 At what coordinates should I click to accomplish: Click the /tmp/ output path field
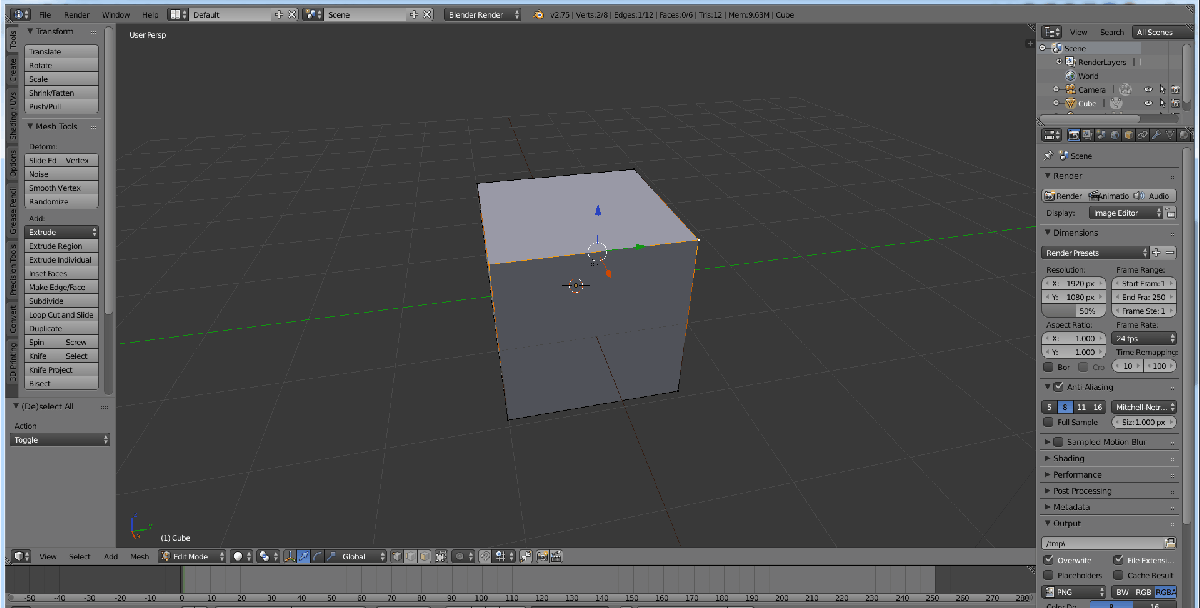pyautogui.click(x=1102, y=543)
